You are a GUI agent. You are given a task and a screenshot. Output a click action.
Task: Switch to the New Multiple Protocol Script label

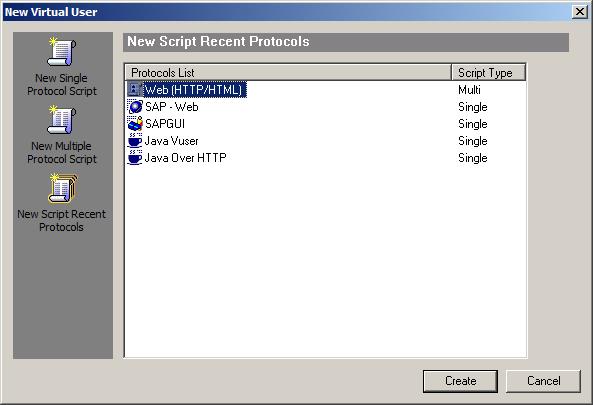[62, 152]
